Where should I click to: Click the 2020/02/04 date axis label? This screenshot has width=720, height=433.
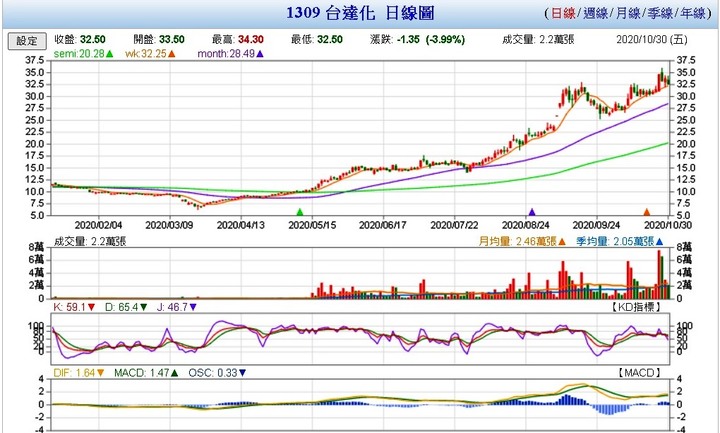[x=98, y=225]
